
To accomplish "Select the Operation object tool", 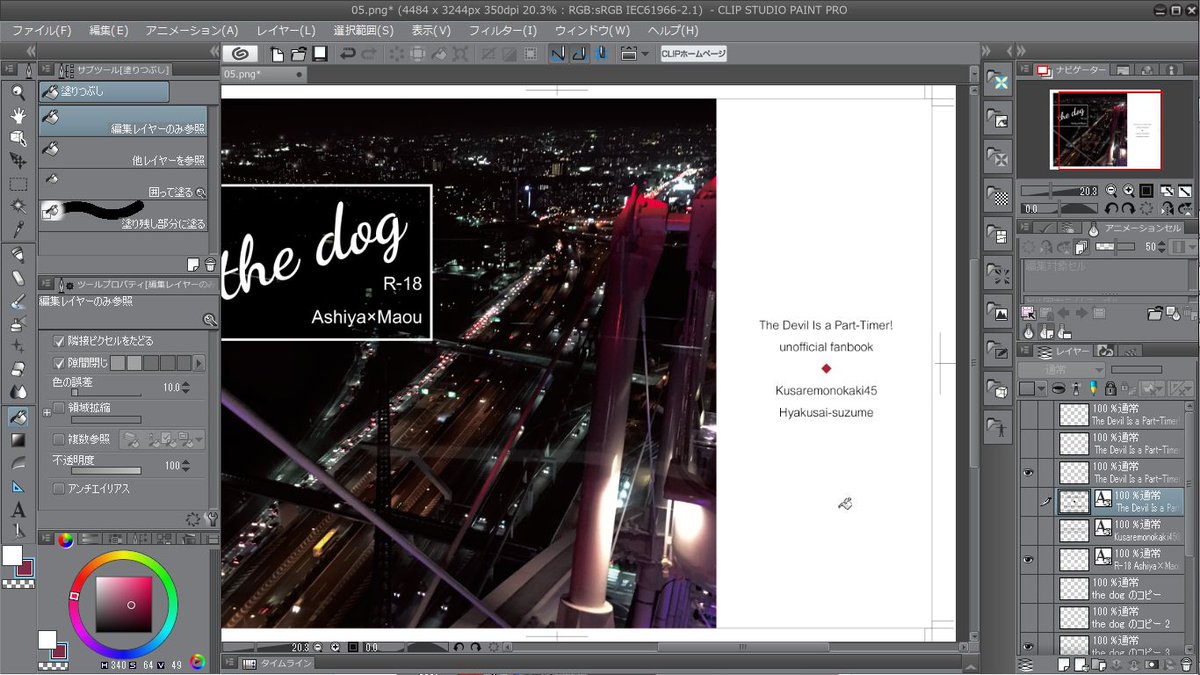I will pyautogui.click(x=18, y=137).
